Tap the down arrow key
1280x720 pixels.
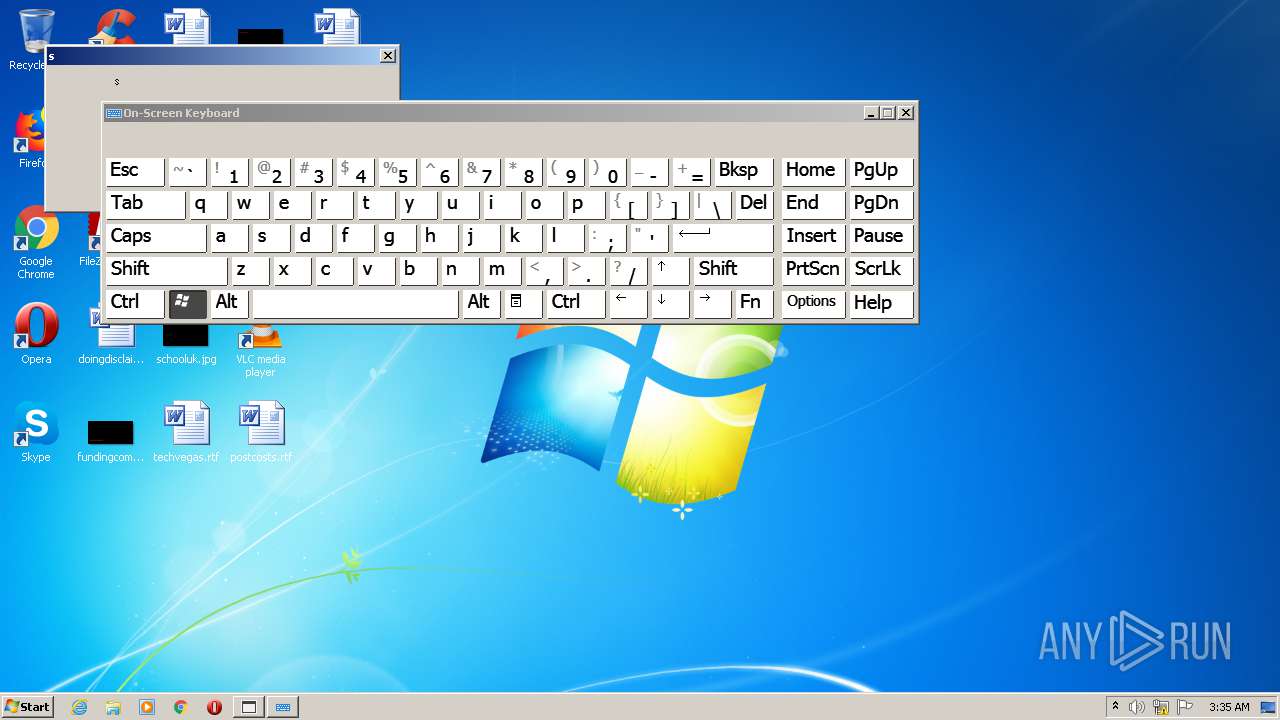point(670,303)
